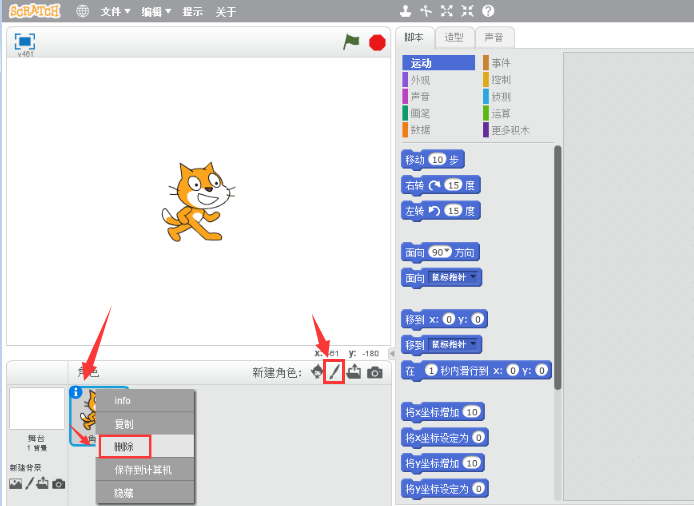
Task: Switch to the 造型 tab
Action: pyautogui.click(x=454, y=38)
